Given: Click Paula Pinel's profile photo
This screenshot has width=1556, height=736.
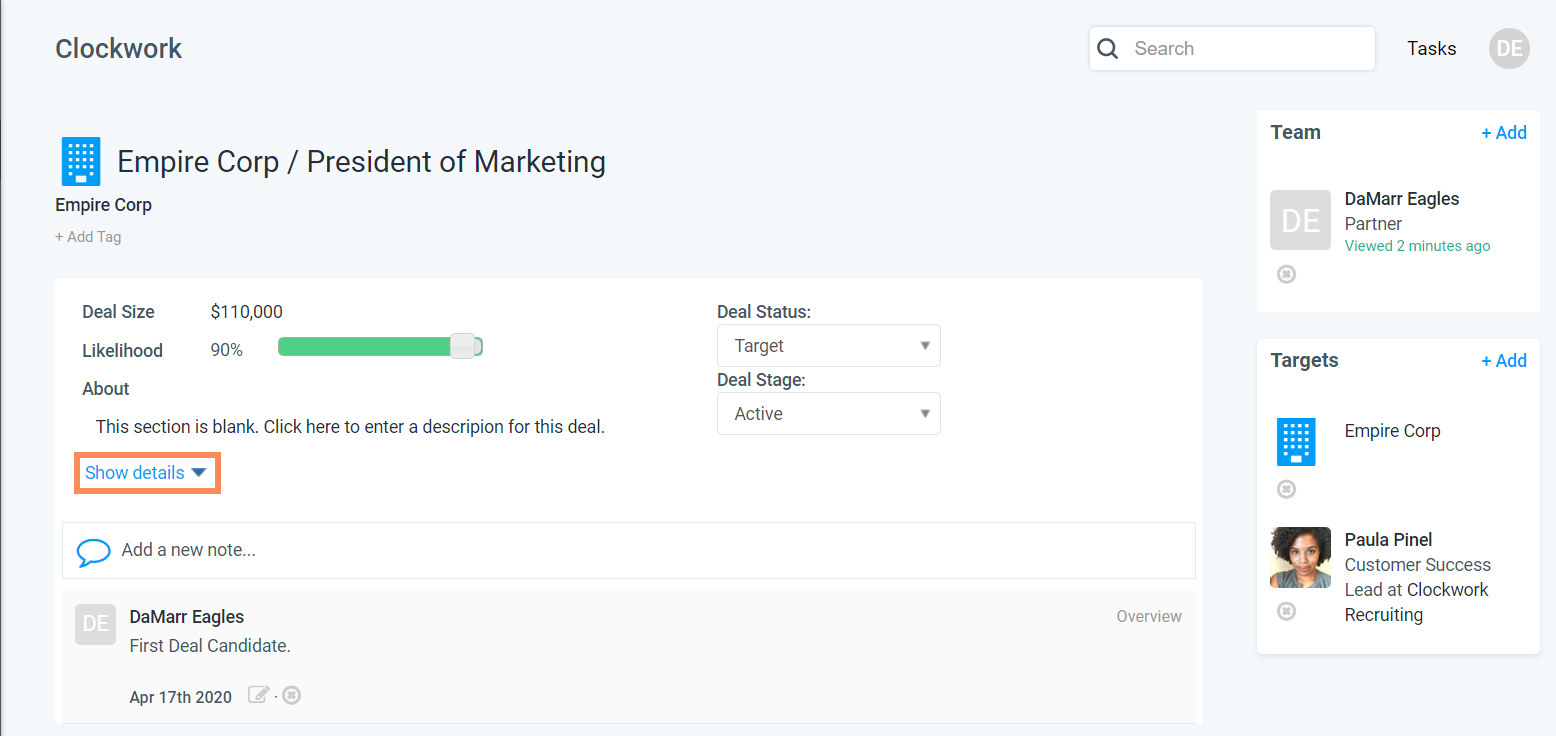Looking at the screenshot, I should tap(1300, 558).
